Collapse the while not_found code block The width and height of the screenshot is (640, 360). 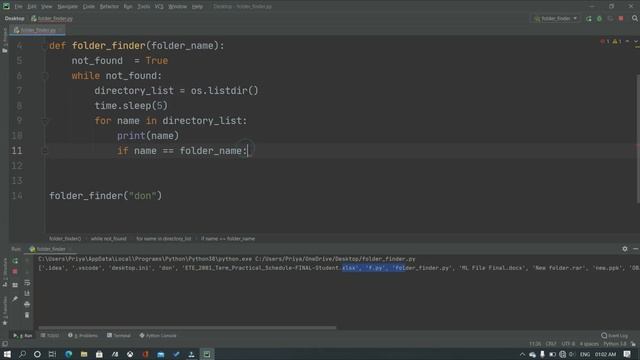point(45,76)
